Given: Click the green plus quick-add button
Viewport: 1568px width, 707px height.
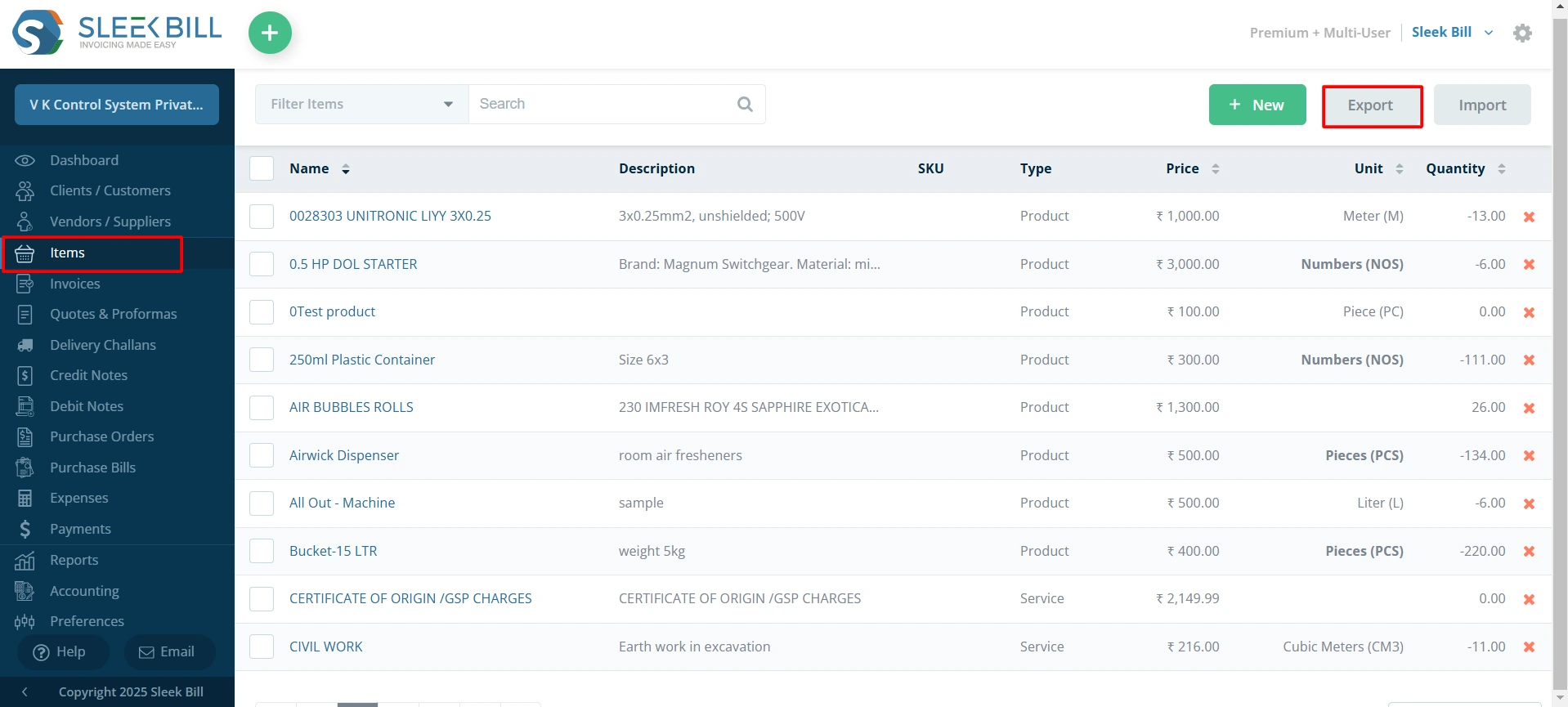Looking at the screenshot, I should coord(270,33).
